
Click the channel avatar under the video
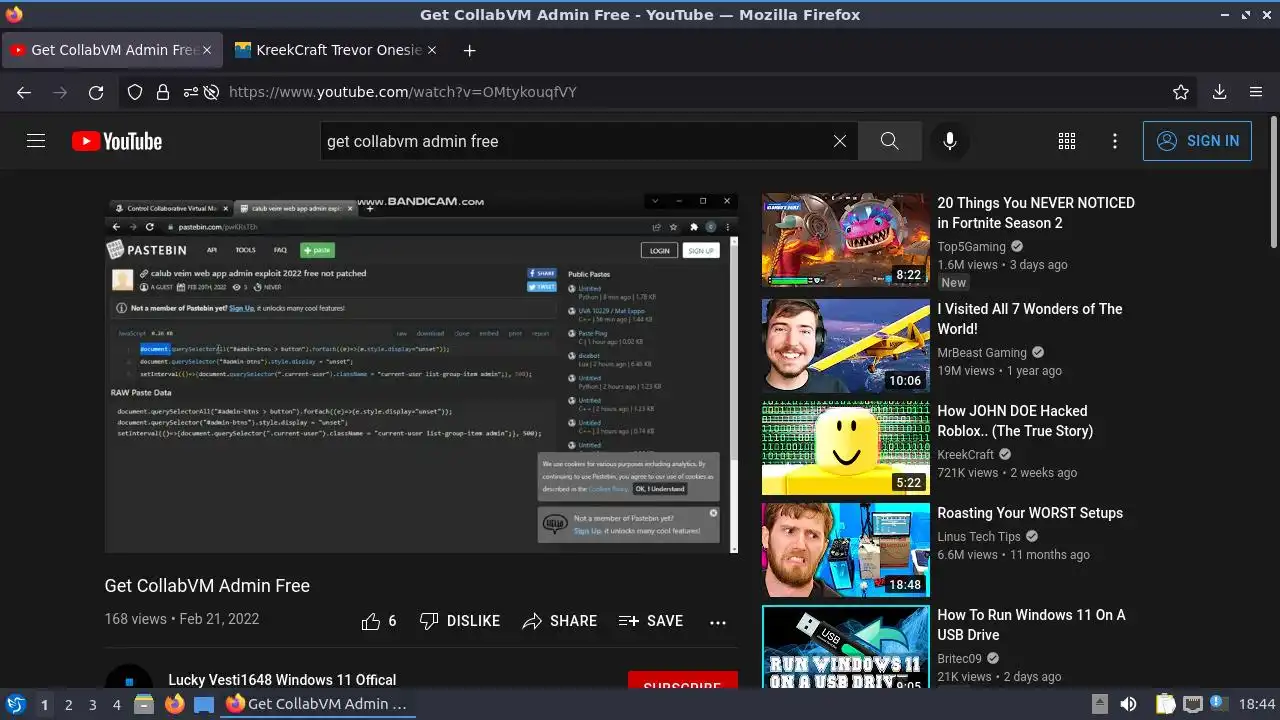click(129, 677)
